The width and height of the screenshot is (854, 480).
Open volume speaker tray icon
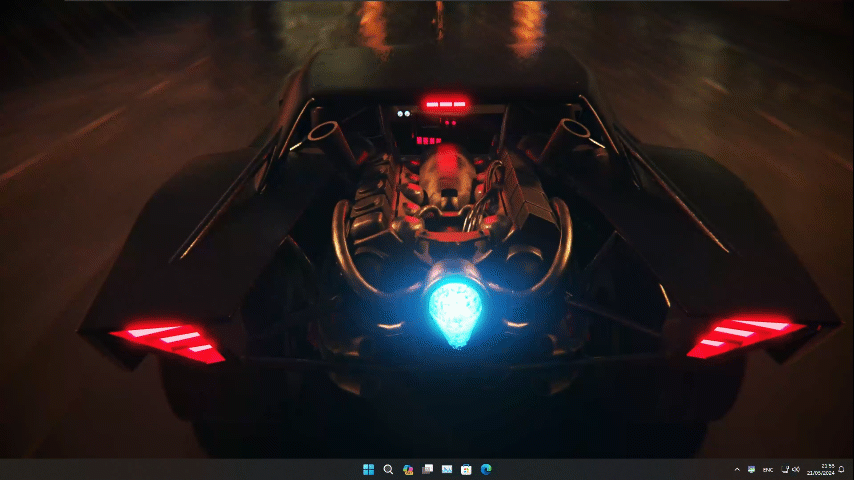796,469
